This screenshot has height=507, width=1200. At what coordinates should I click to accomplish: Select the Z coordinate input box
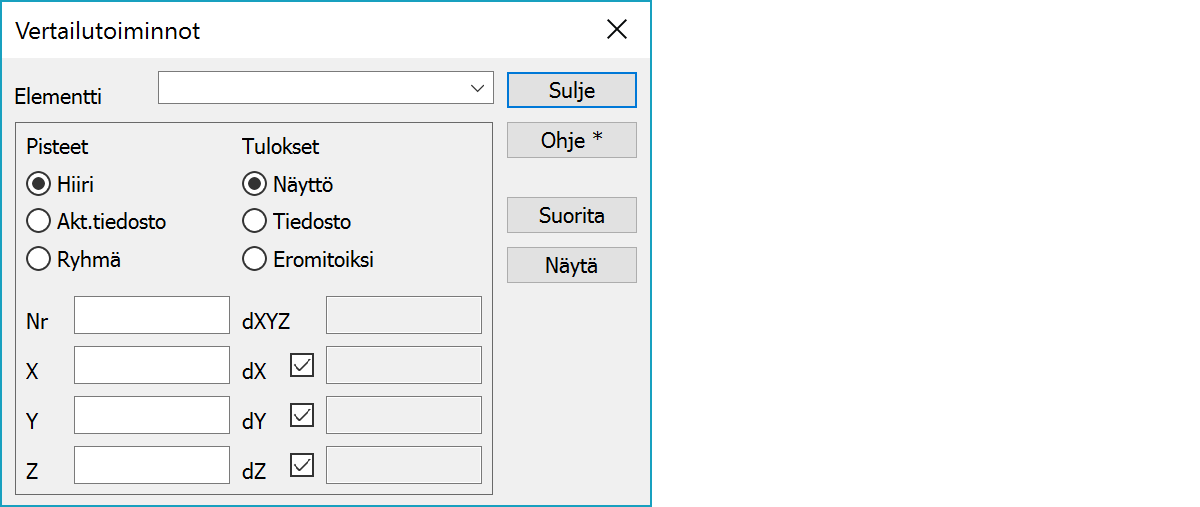click(x=152, y=465)
